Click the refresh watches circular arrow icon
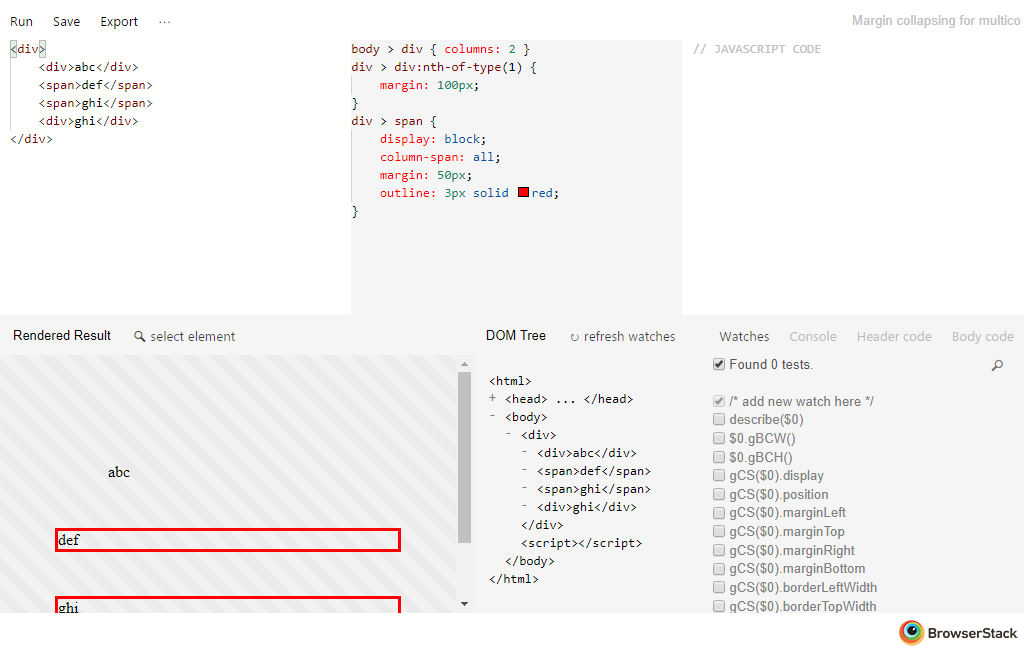 575,337
